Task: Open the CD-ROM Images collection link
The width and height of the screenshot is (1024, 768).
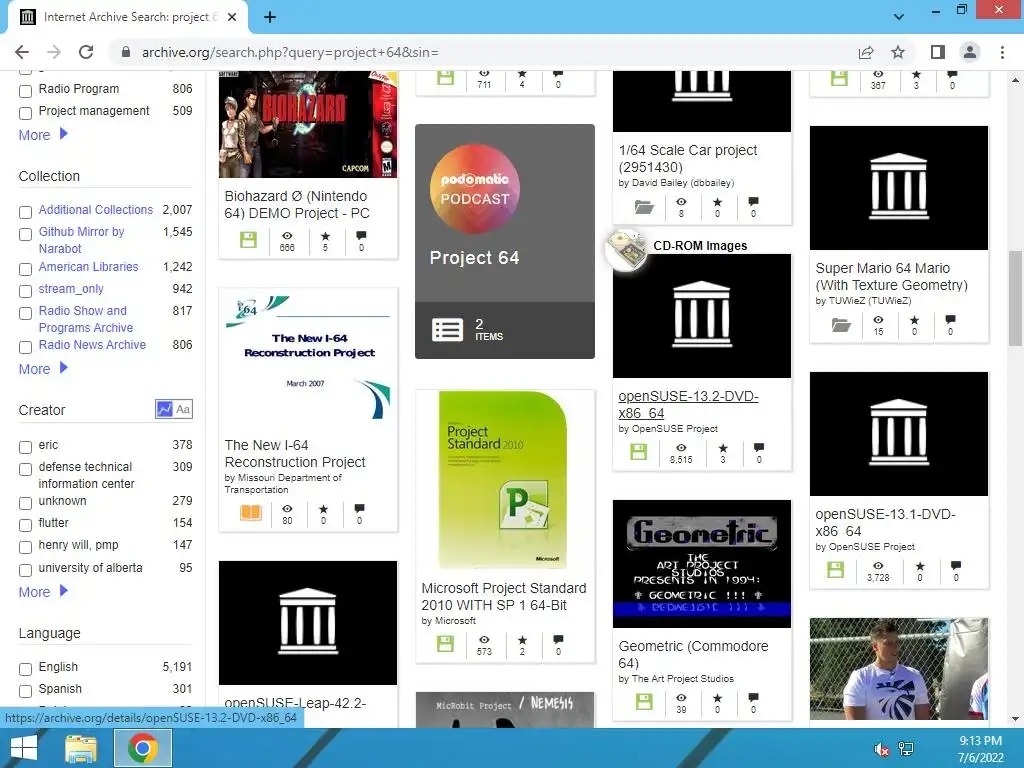Action: pyautogui.click(x=700, y=246)
